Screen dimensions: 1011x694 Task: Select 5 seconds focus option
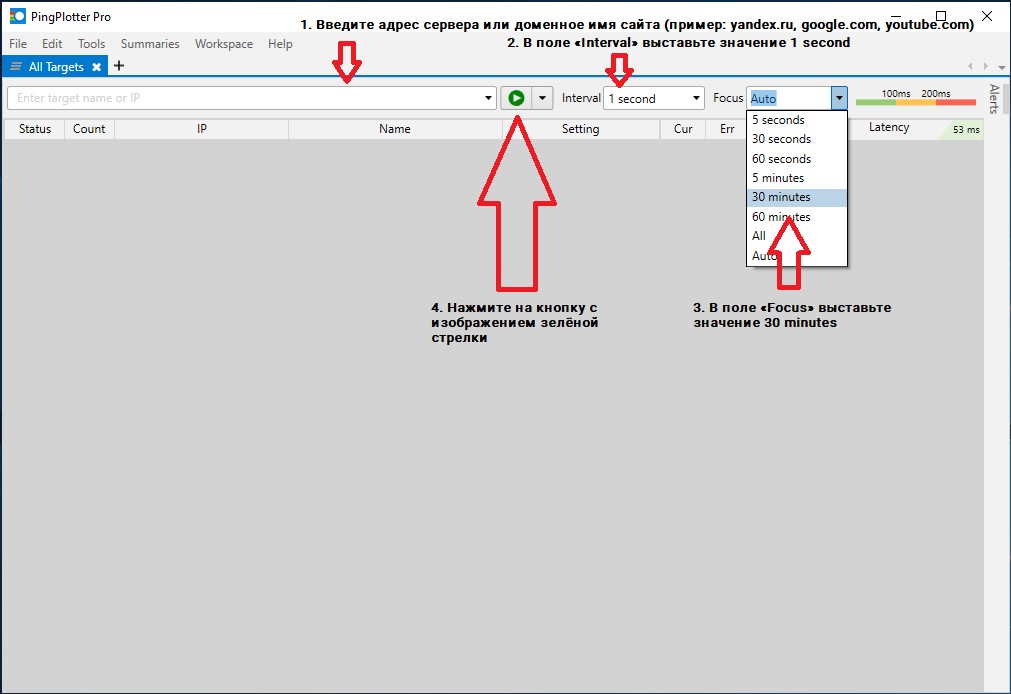797,120
